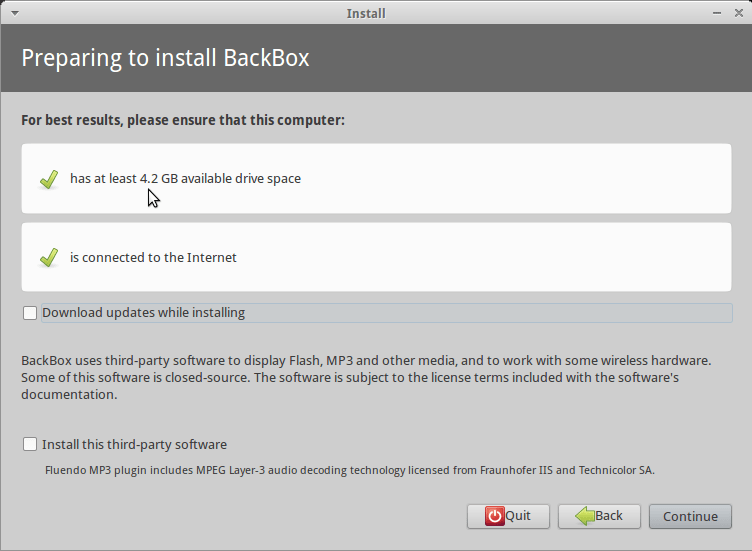Click the "Install this third-party software" label
The width and height of the screenshot is (752, 551).
coord(134,445)
